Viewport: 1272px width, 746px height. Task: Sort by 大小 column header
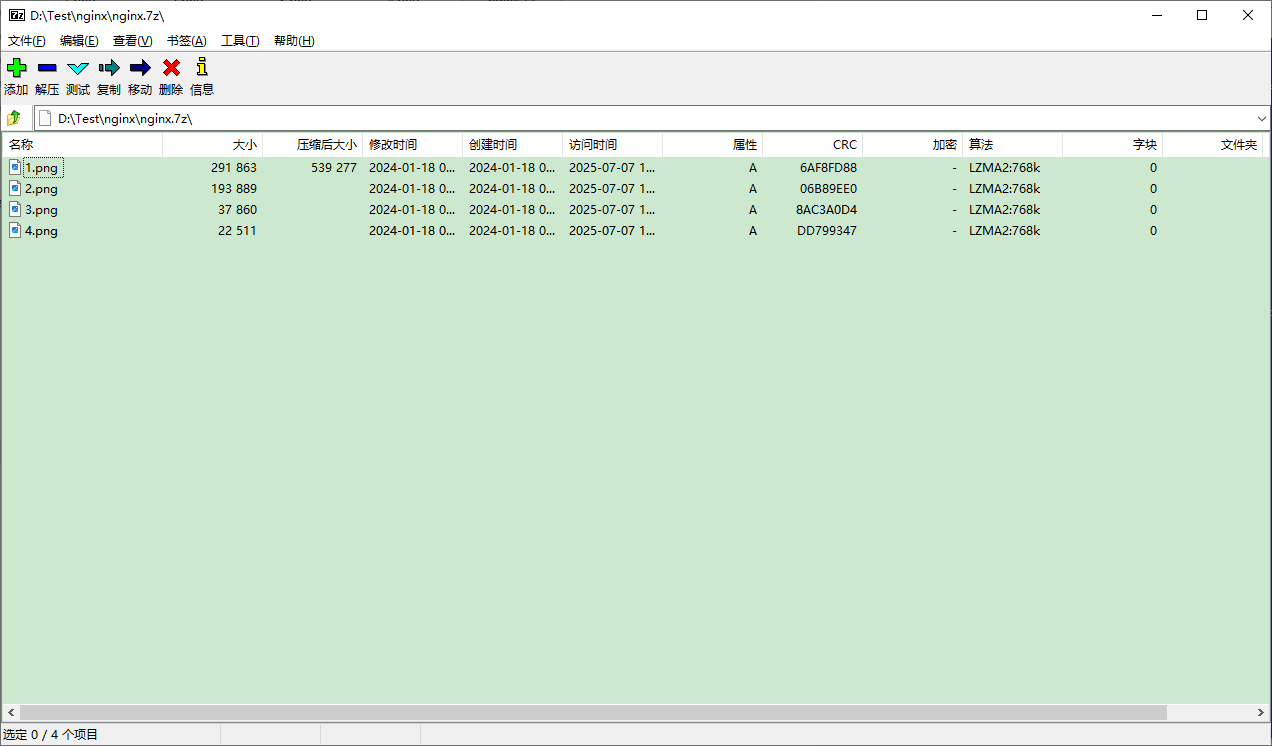click(x=212, y=145)
